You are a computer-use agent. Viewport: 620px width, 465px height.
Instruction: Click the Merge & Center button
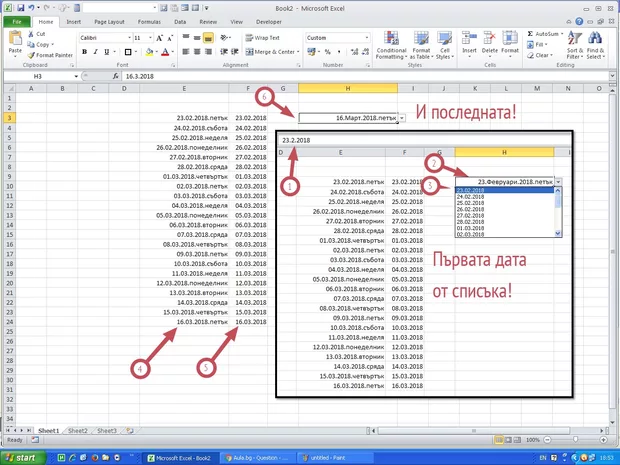point(270,52)
